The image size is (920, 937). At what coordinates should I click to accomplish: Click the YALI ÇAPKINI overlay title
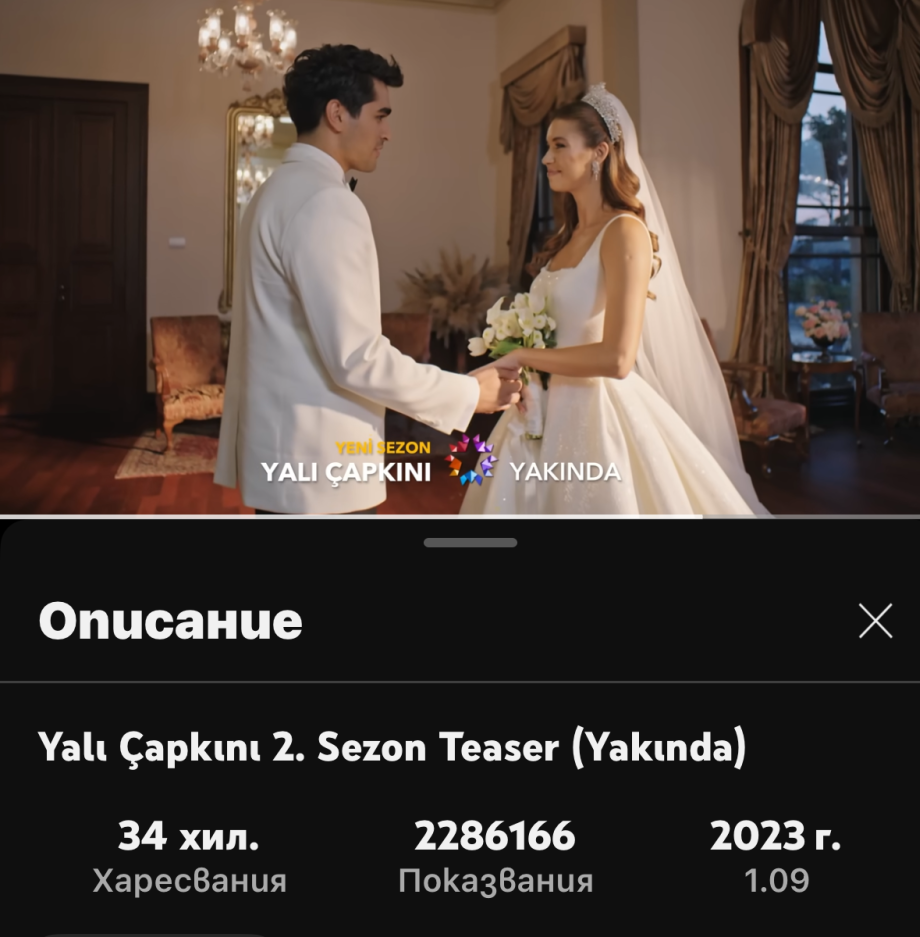coord(346,472)
